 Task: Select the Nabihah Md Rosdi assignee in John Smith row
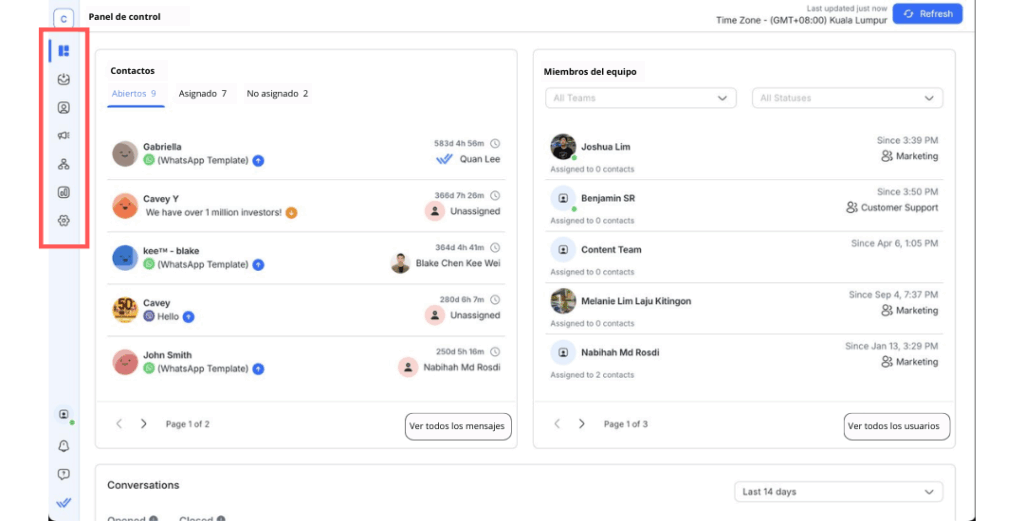462,368
